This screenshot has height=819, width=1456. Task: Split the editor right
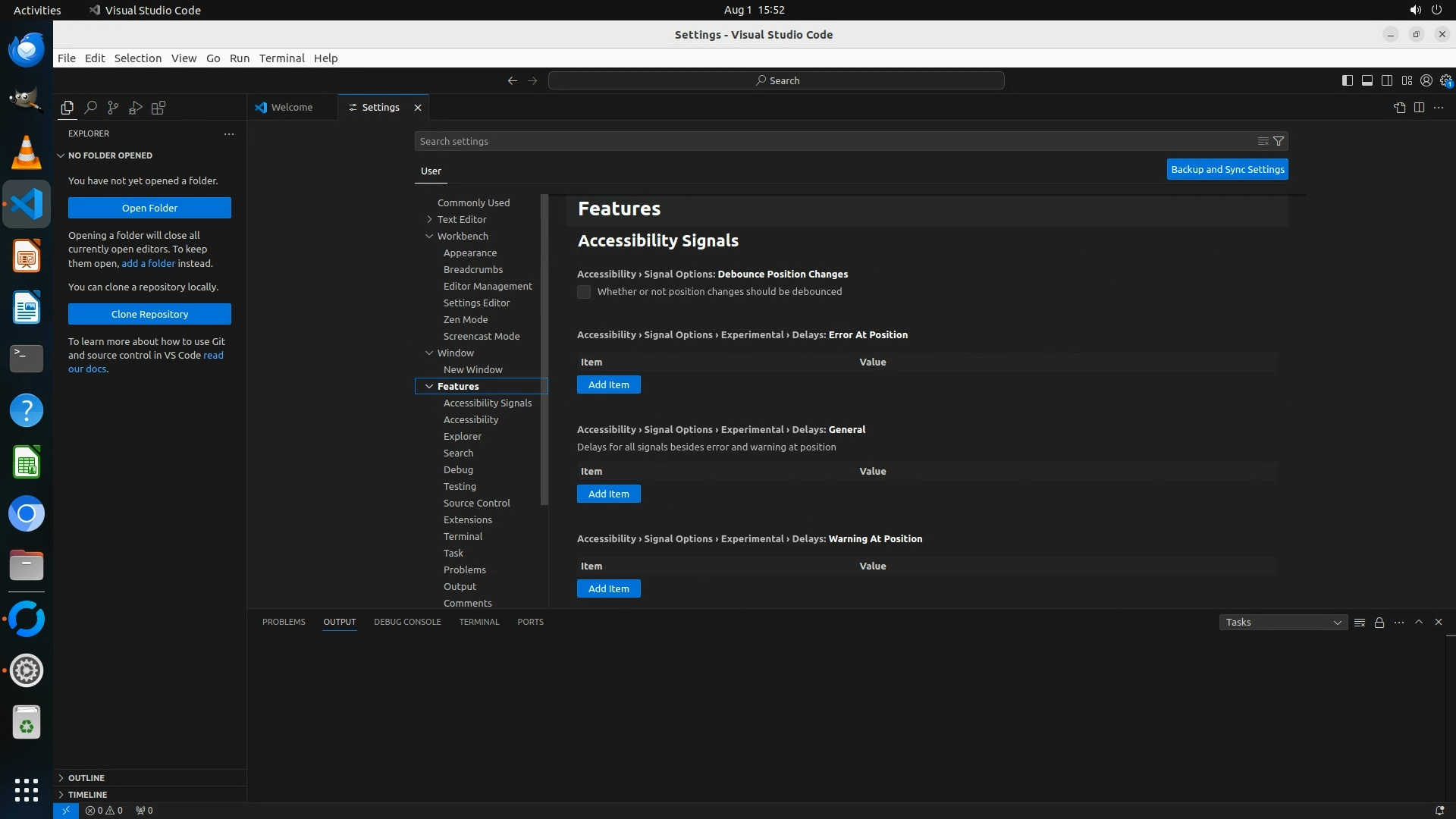pyautogui.click(x=1419, y=108)
